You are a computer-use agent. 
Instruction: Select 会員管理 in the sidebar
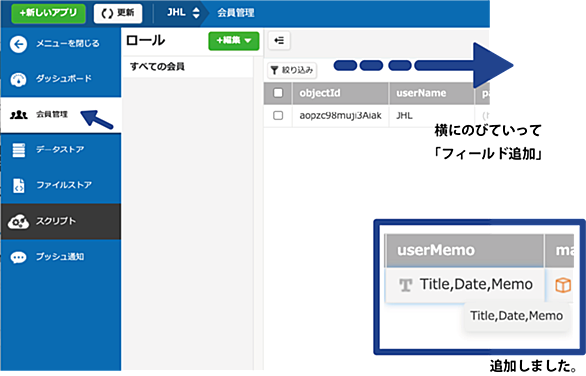pos(61,115)
